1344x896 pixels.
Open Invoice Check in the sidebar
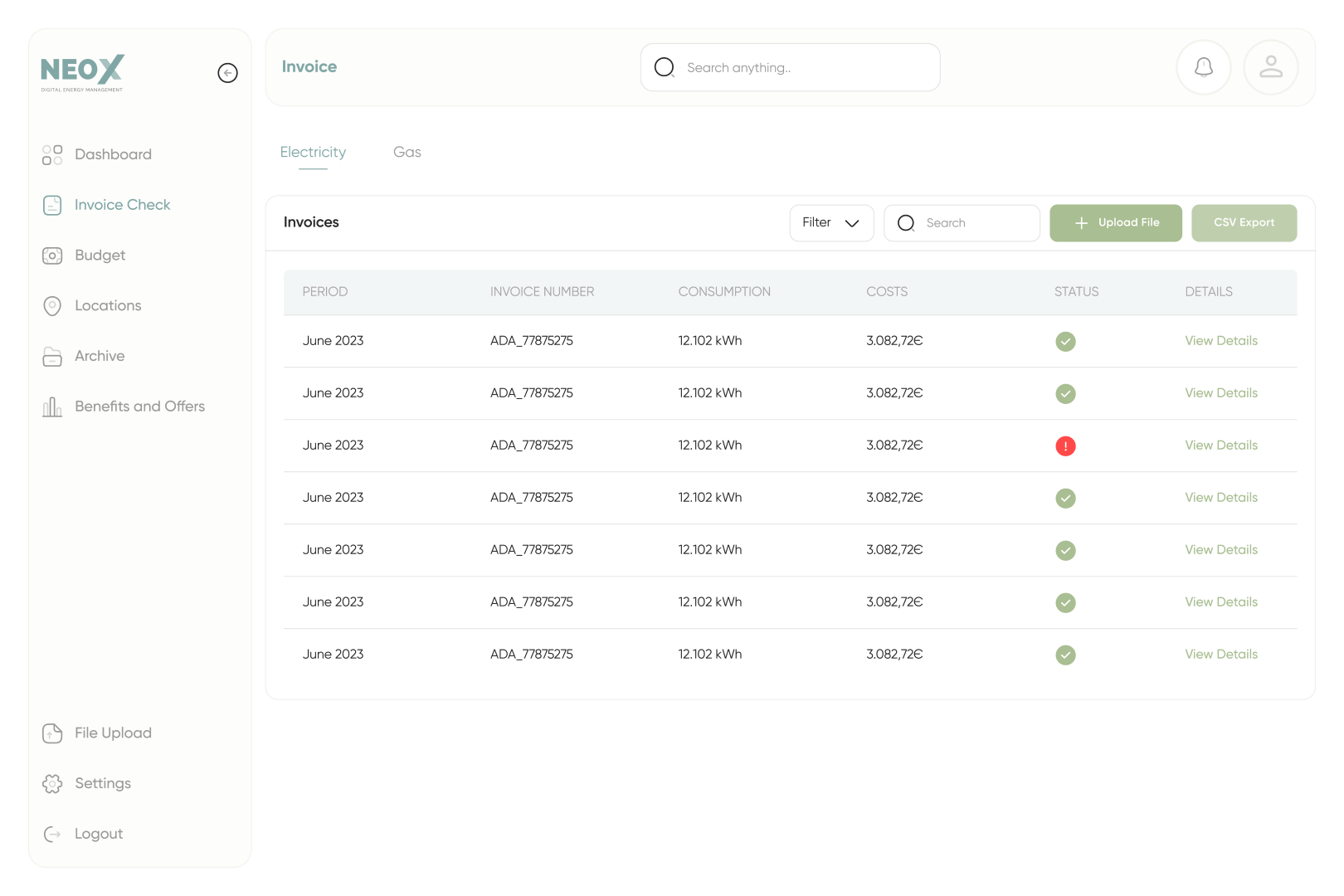pos(122,205)
